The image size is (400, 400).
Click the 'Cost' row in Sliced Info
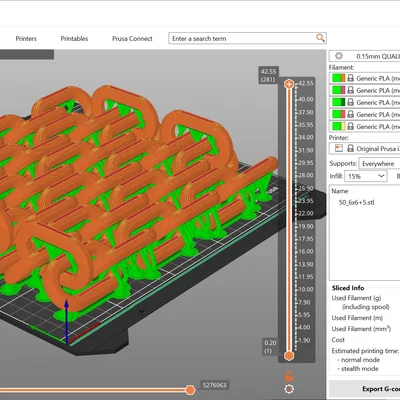[x=338, y=340]
